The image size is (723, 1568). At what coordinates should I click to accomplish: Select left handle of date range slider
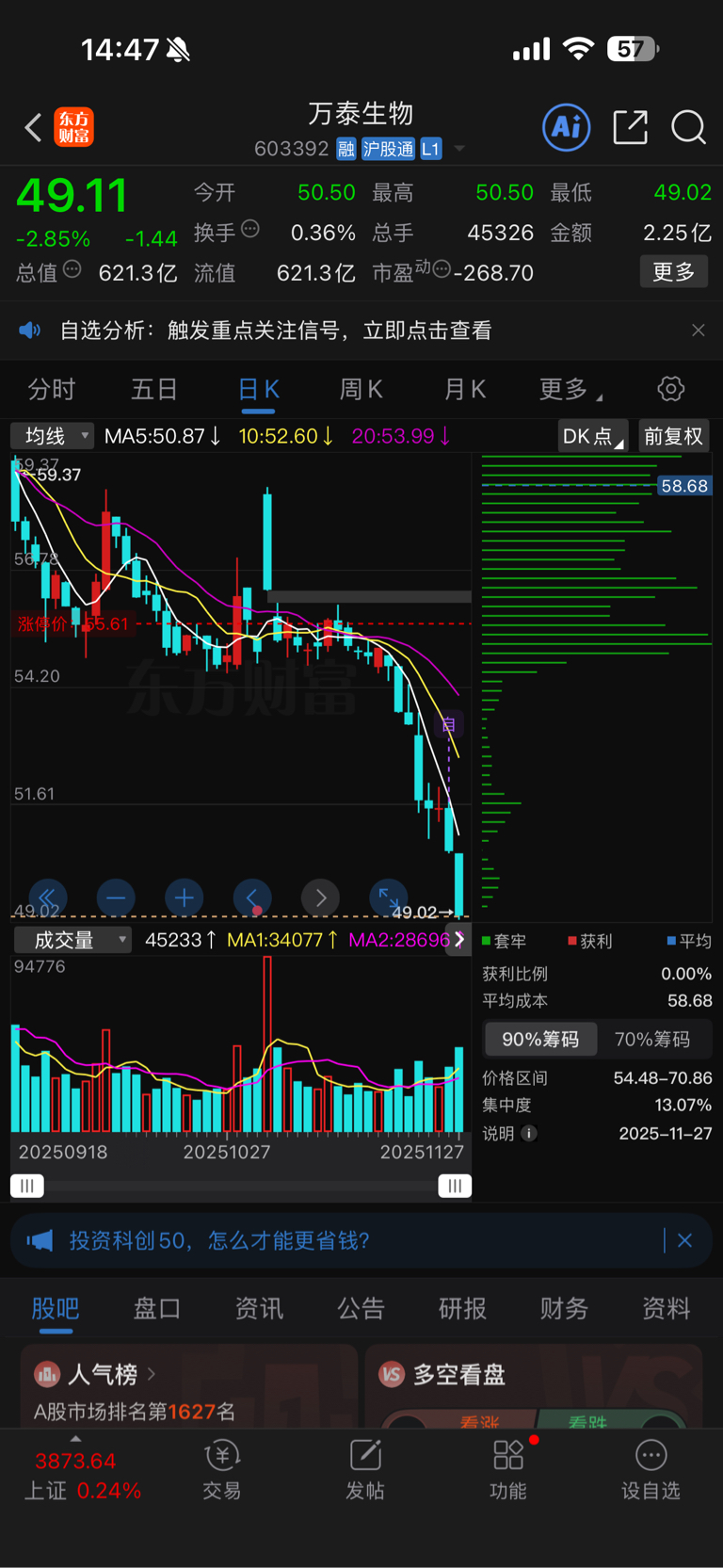27,1186
